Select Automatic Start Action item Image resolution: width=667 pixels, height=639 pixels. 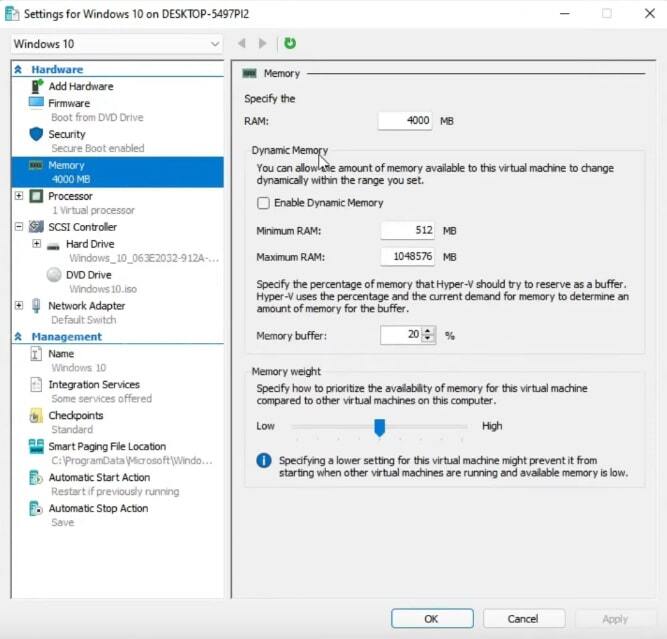coord(99,477)
